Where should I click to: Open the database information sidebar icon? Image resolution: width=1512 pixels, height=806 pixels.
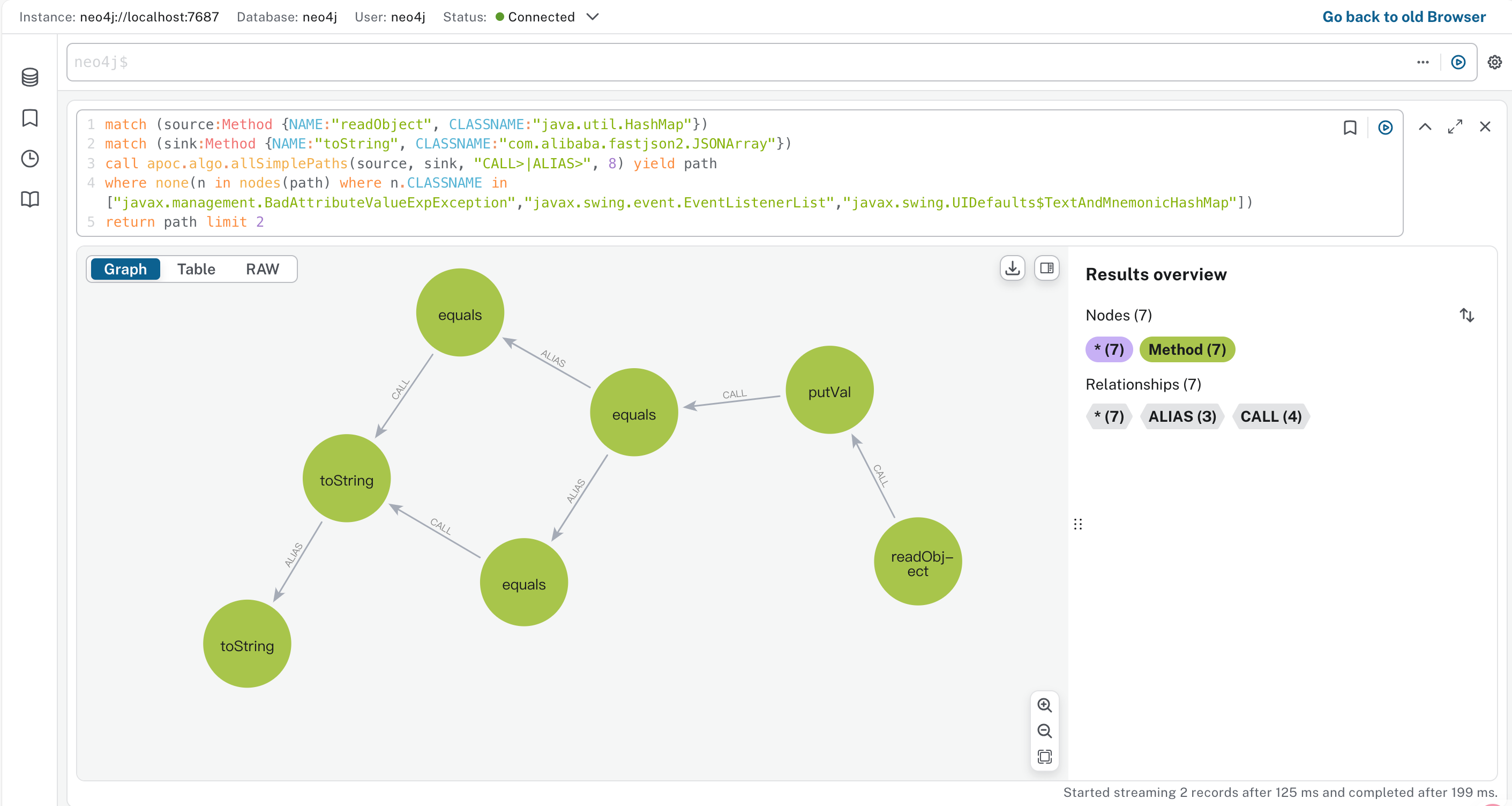30,77
